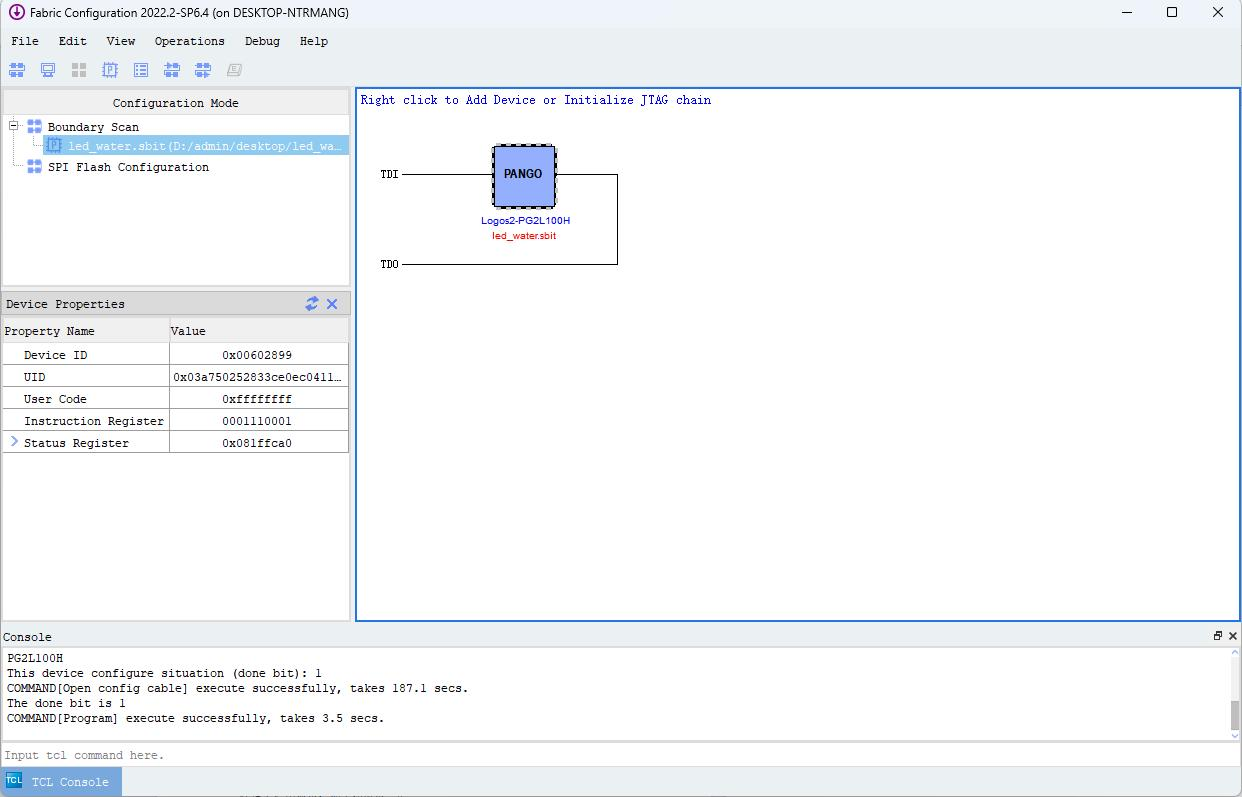Select the led_water.sbit tree item
The image size is (1242, 797).
click(x=206, y=146)
